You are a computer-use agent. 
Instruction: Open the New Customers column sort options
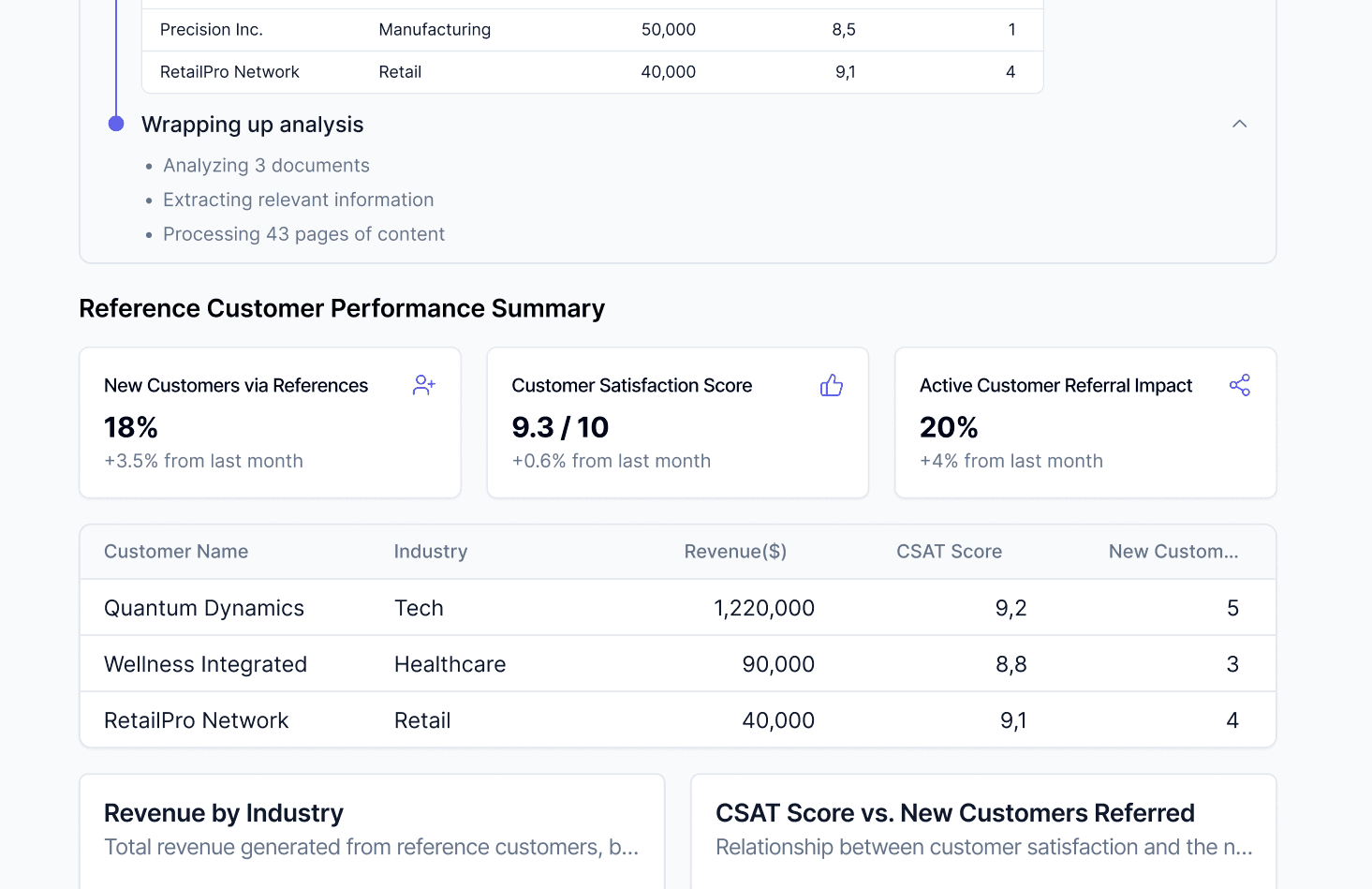pyautogui.click(x=1173, y=552)
